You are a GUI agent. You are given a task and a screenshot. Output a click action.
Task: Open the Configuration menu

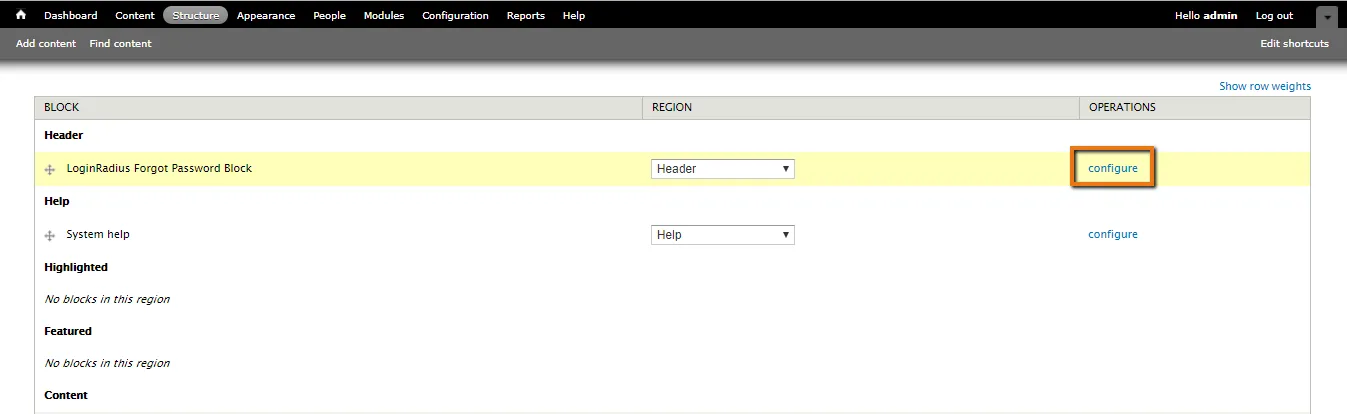pyautogui.click(x=455, y=16)
